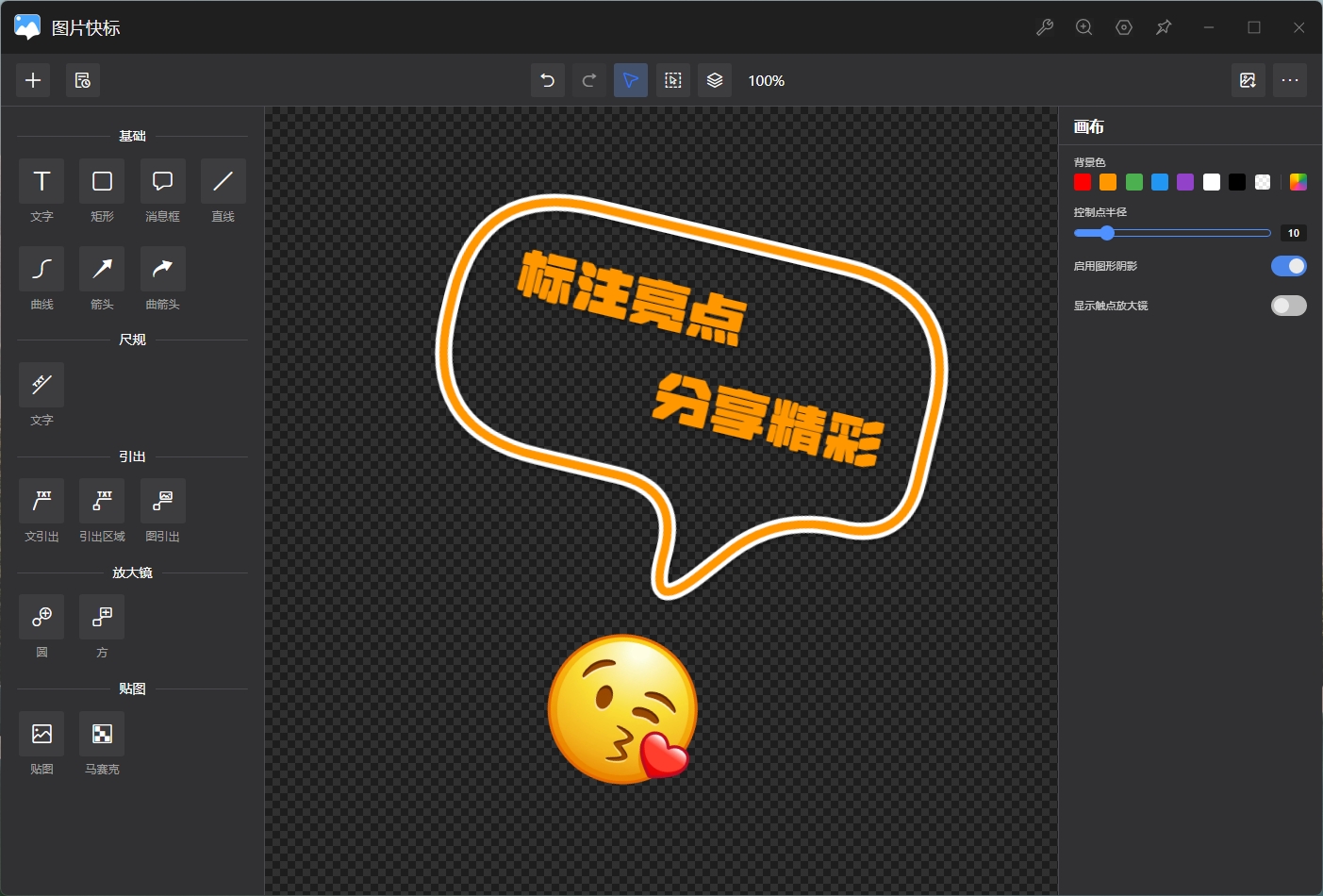The image size is (1323, 896).
Task: Select the 直线 straight line tool
Action: pos(223,181)
